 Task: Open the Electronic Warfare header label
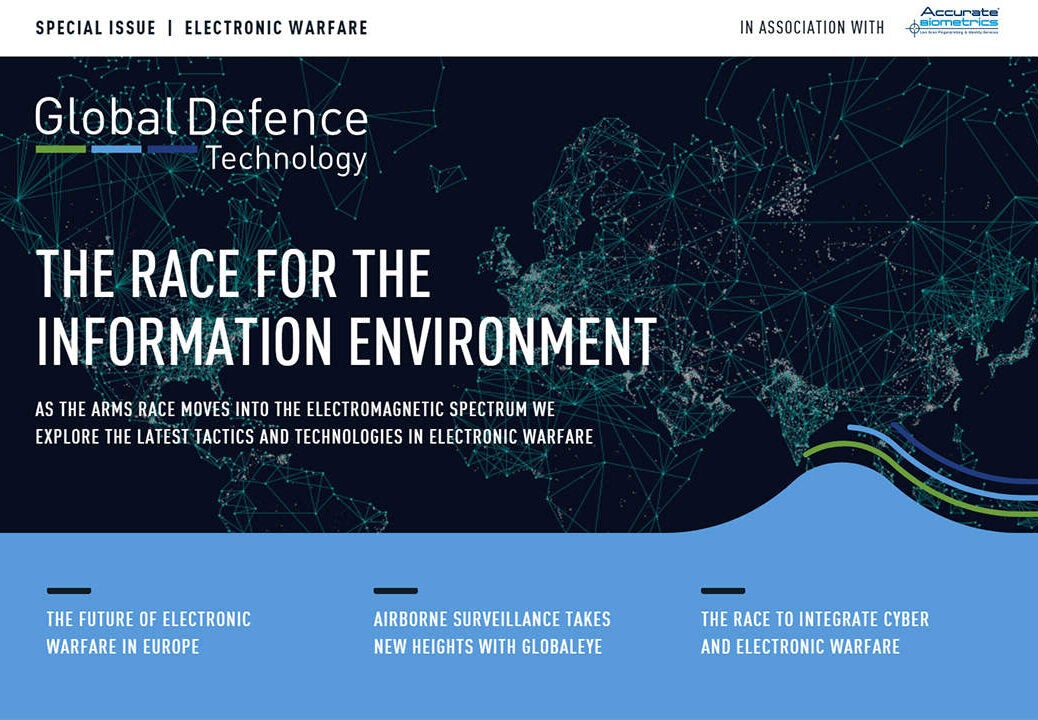point(276,28)
